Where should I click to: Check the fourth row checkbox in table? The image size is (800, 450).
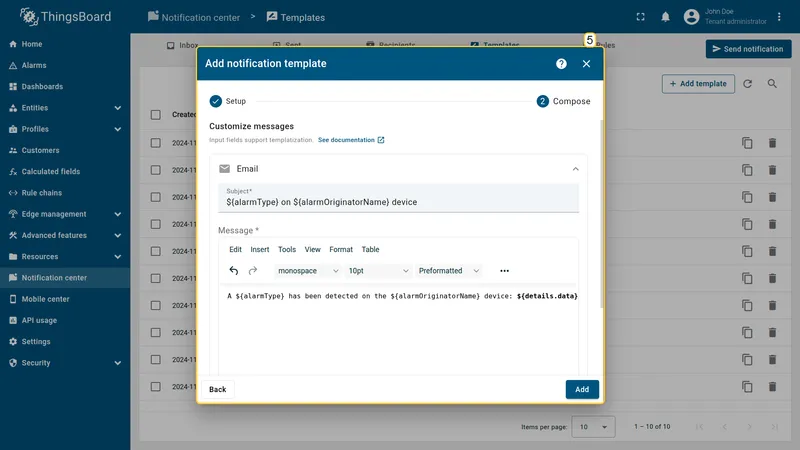[156, 224]
